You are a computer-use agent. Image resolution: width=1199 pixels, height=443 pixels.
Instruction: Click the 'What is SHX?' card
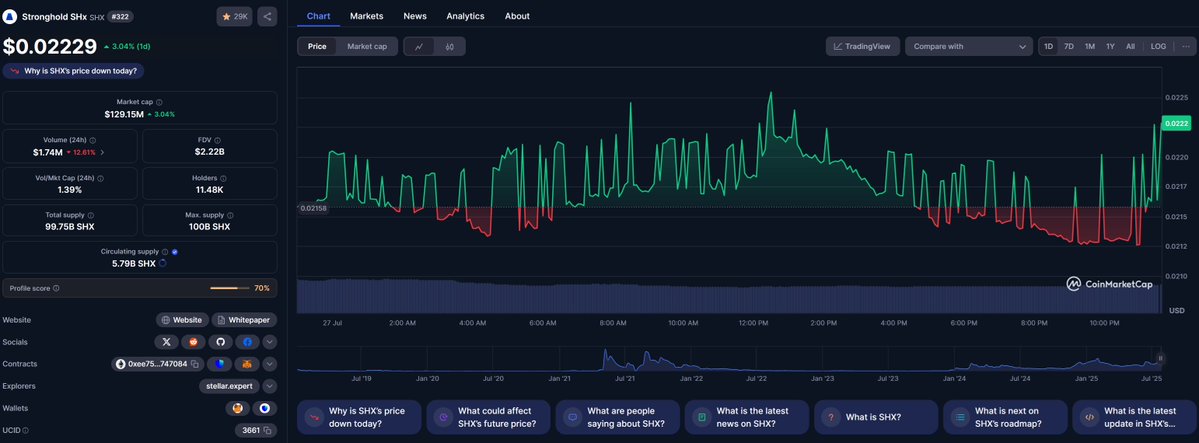(x=876, y=417)
